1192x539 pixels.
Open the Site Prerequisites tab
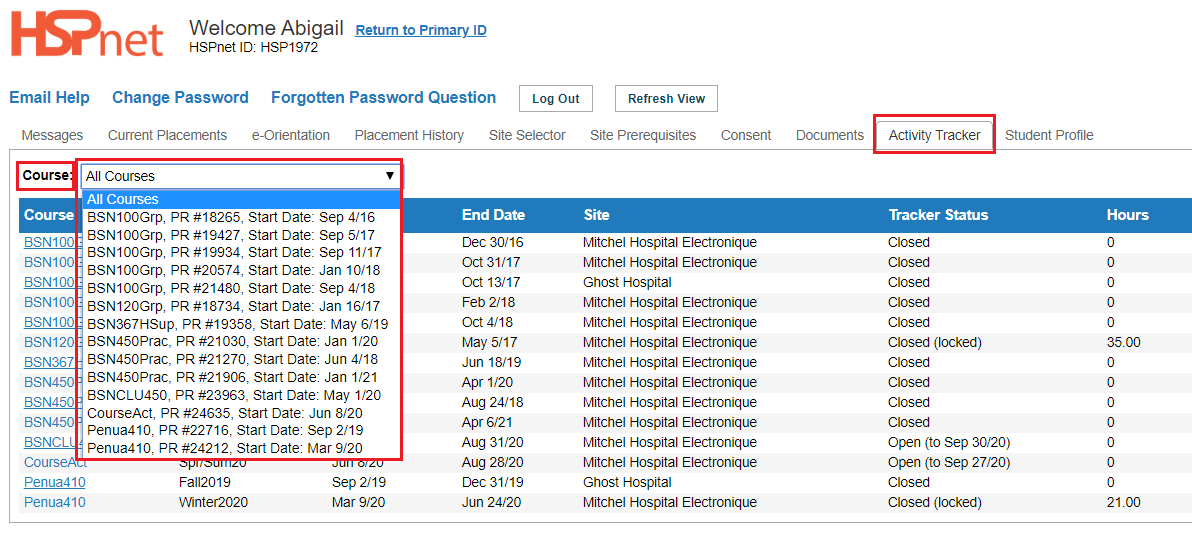(x=642, y=135)
